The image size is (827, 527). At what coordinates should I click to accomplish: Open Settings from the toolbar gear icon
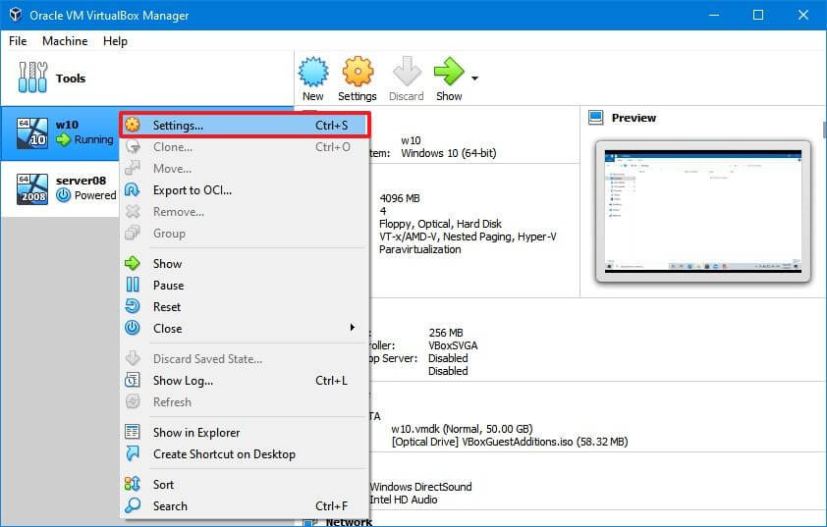point(358,71)
